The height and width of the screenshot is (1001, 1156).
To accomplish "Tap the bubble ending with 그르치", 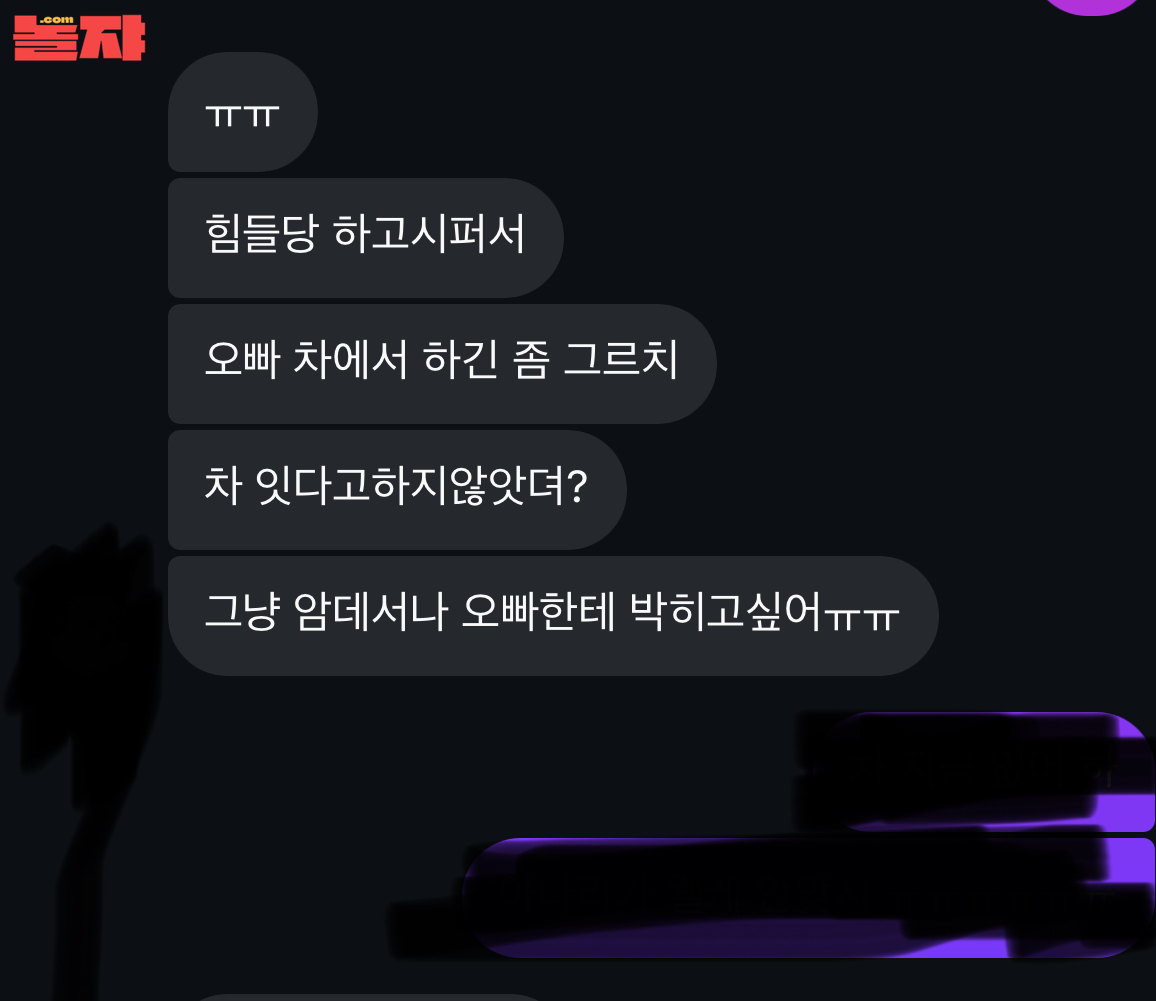I will coord(442,364).
